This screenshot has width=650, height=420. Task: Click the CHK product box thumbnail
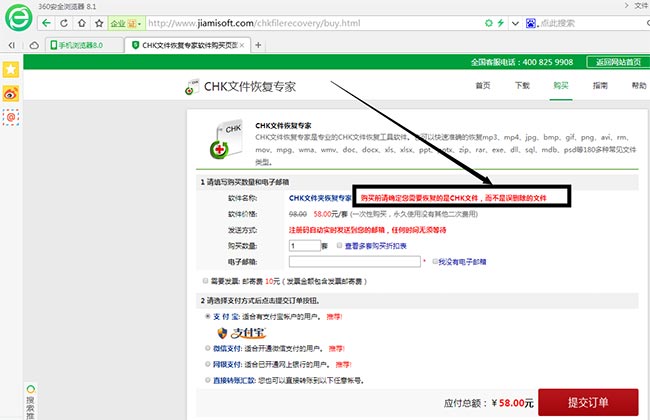coord(226,140)
